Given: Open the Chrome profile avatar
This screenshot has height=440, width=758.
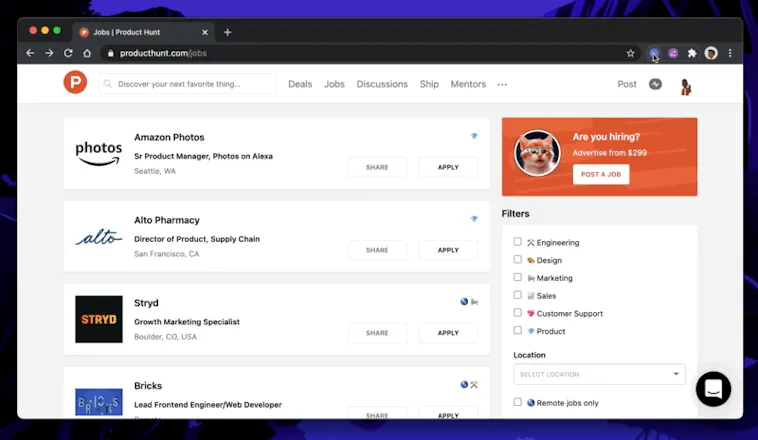Looking at the screenshot, I should coord(711,53).
